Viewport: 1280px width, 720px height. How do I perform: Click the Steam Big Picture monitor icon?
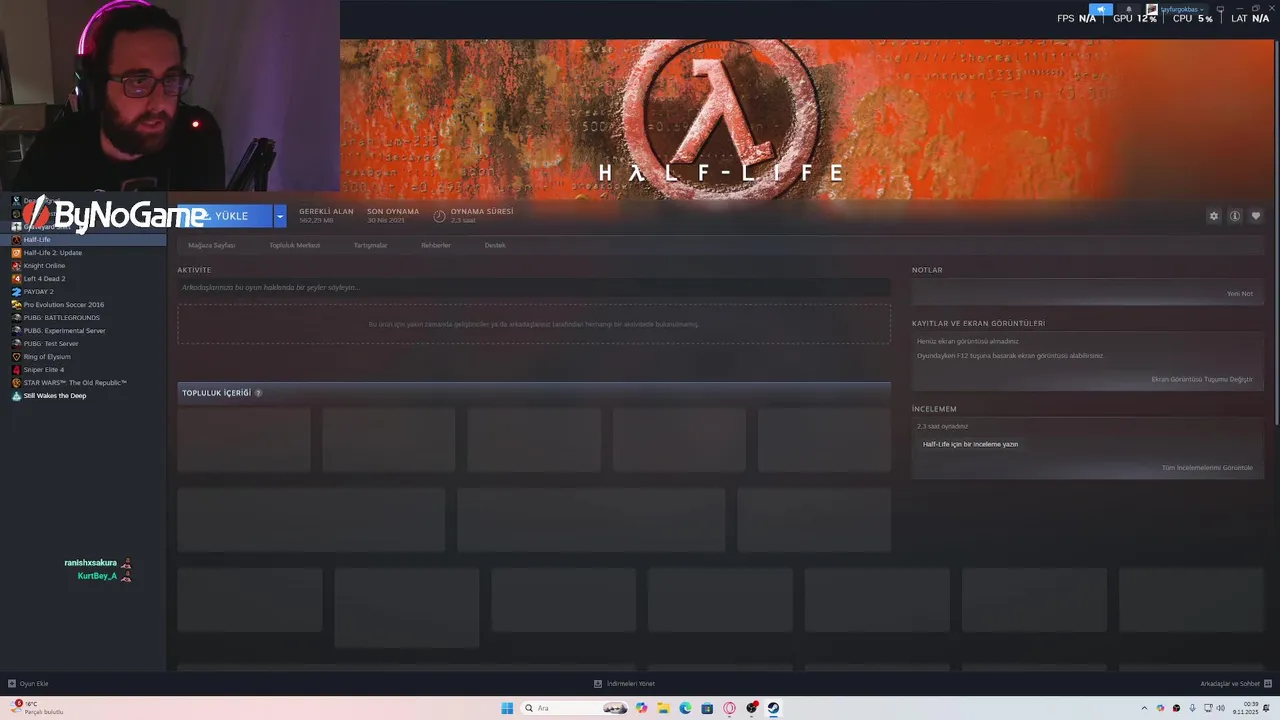point(1220,9)
